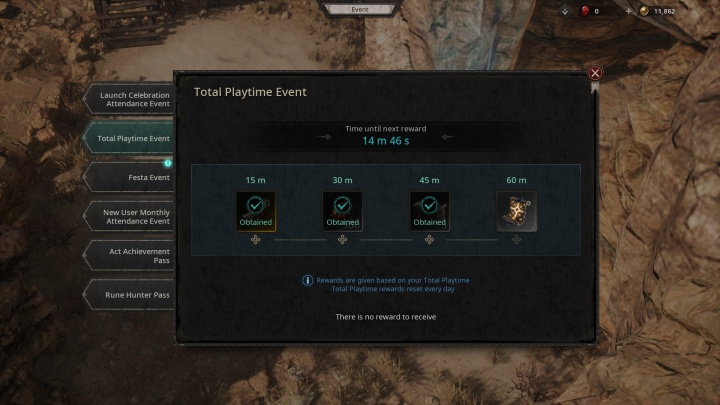
Task: Close the Total Playtime Event window
Action: pyautogui.click(x=595, y=73)
